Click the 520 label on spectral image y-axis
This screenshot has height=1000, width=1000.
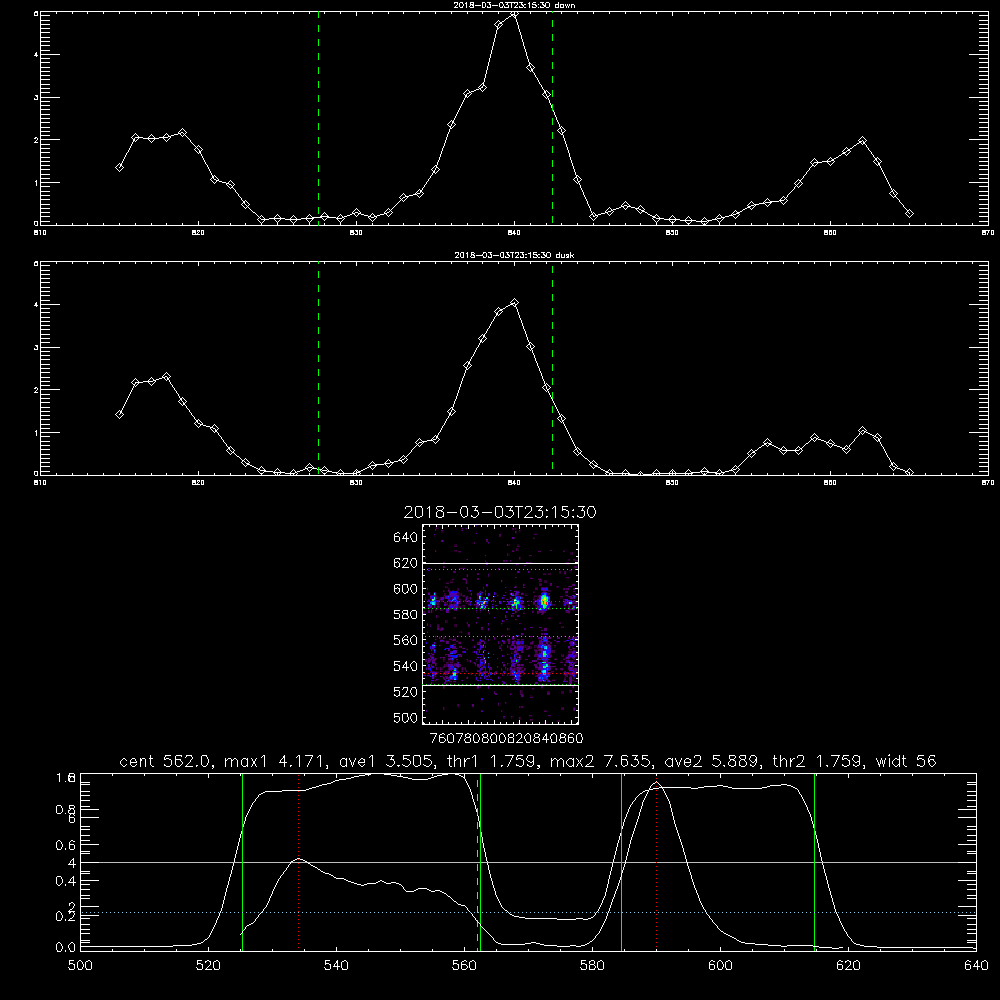point(406,692)
